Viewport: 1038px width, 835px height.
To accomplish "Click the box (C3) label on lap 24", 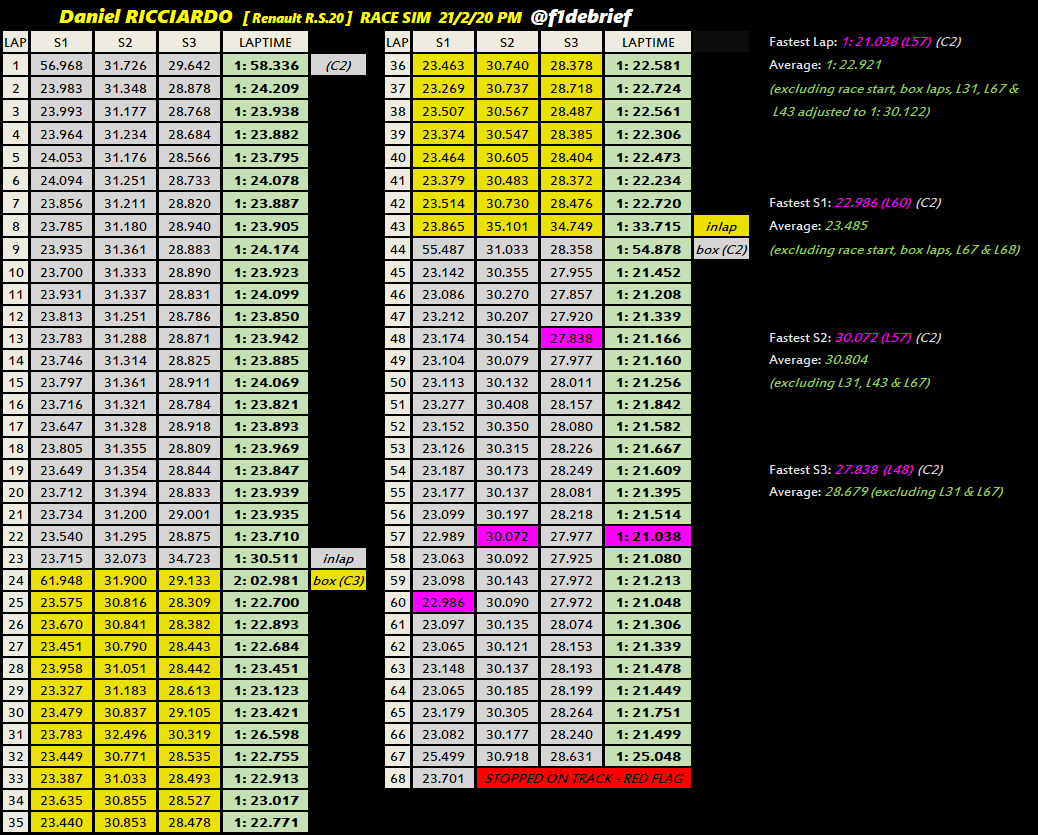I will [338, 580].
